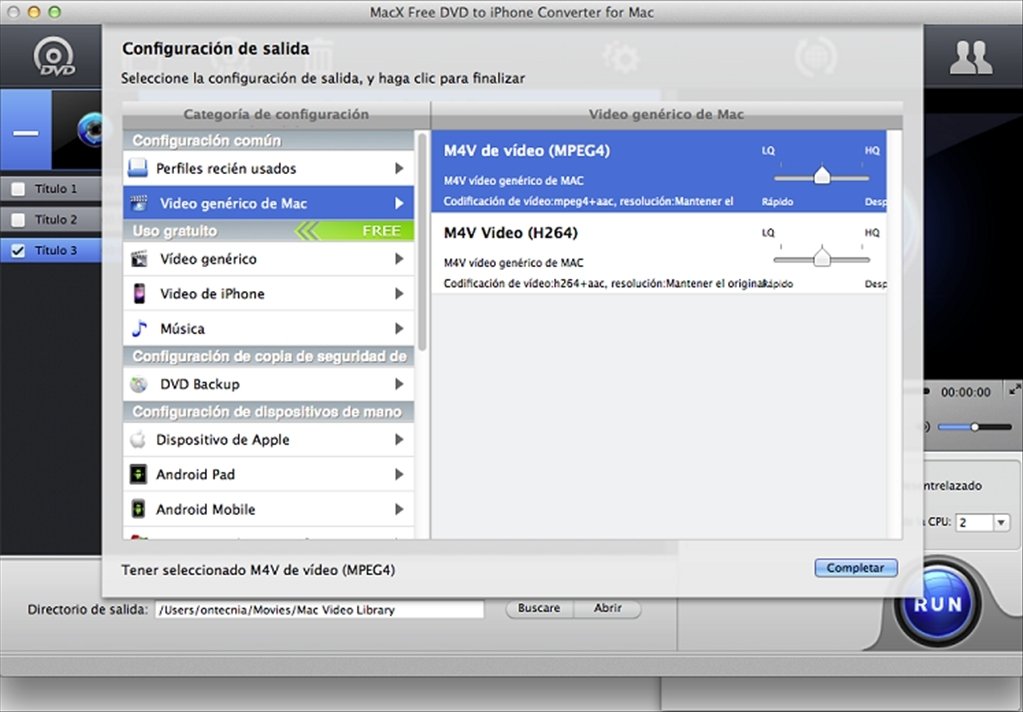This screenshot has height=712, width=1023.
Task: Enable the Título 1 checkbox
Action: click(18, 189)
